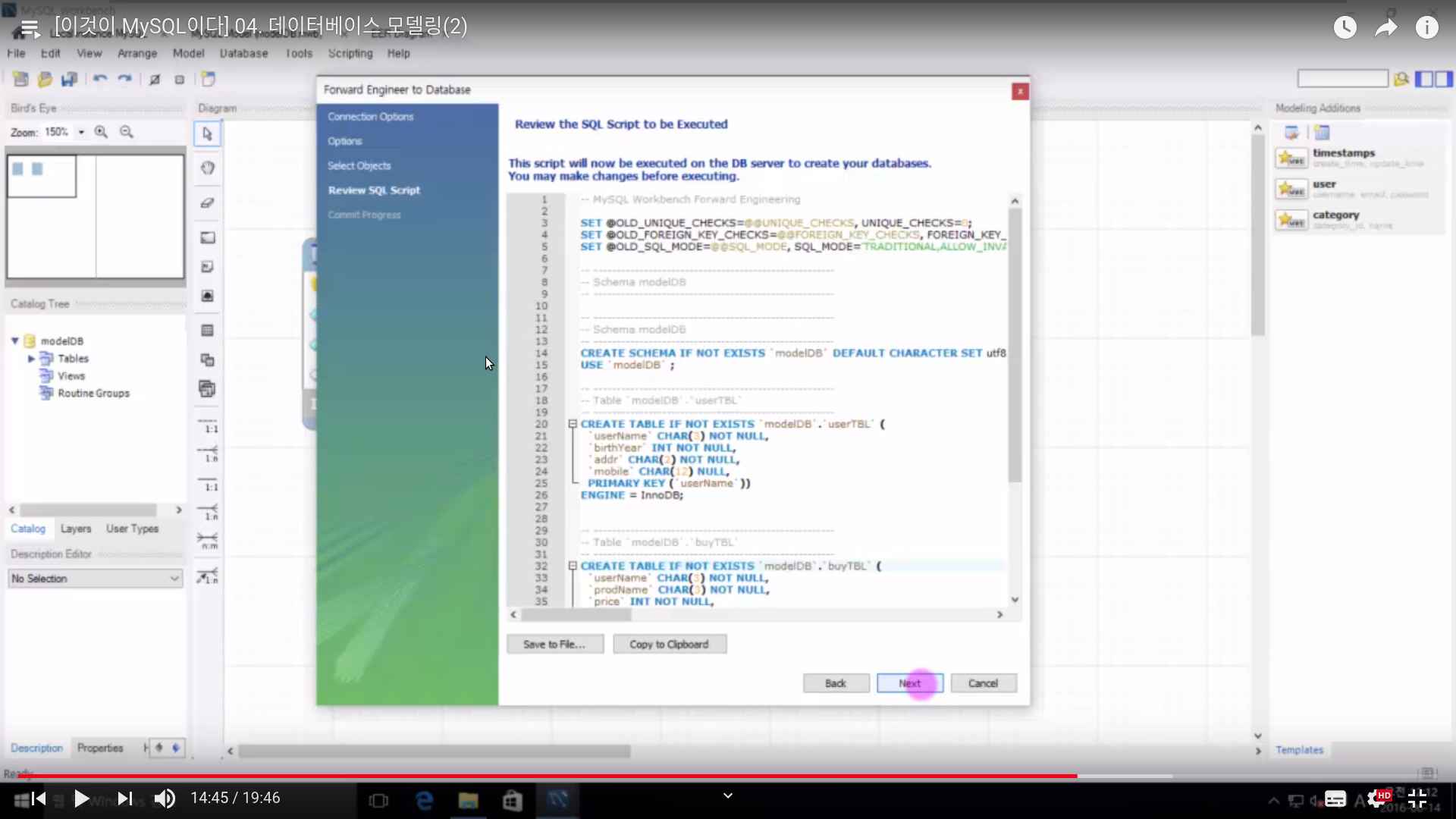Click the new document toolbar icon
Screen dimensions: 1456x819
coord(20,79)
